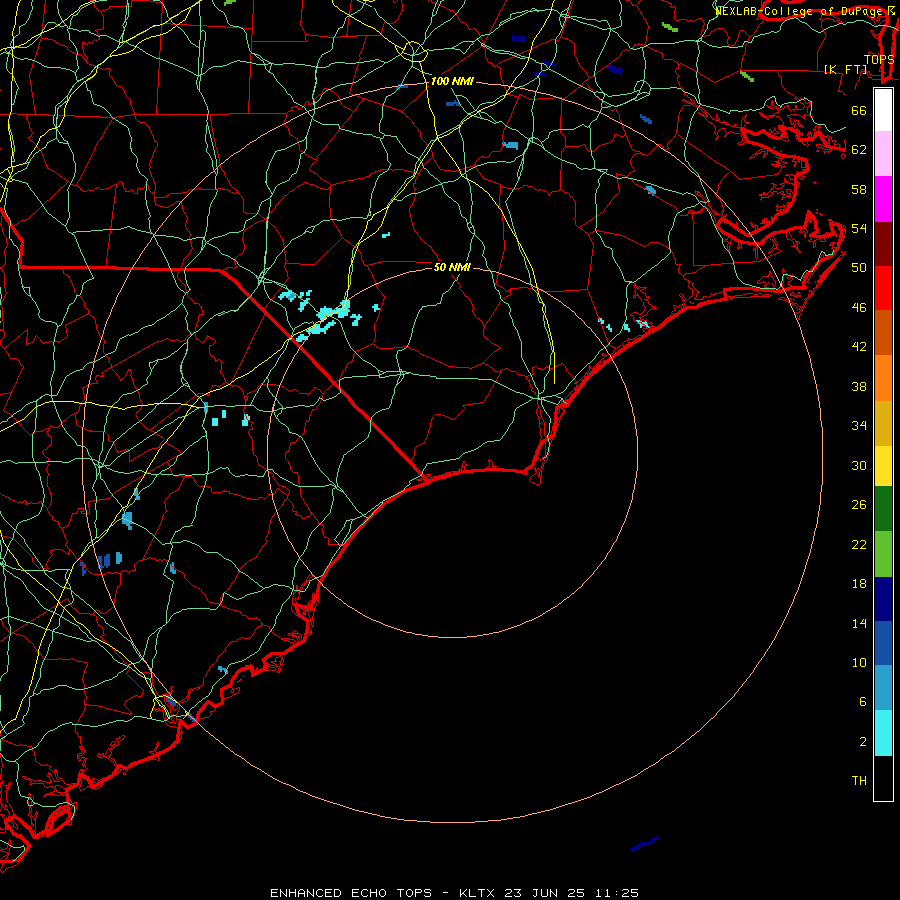Image resolution: width=900 pixels, height=900 pixels.
Task: Click the bright orange legend swatch
Action: pos(883,378)
